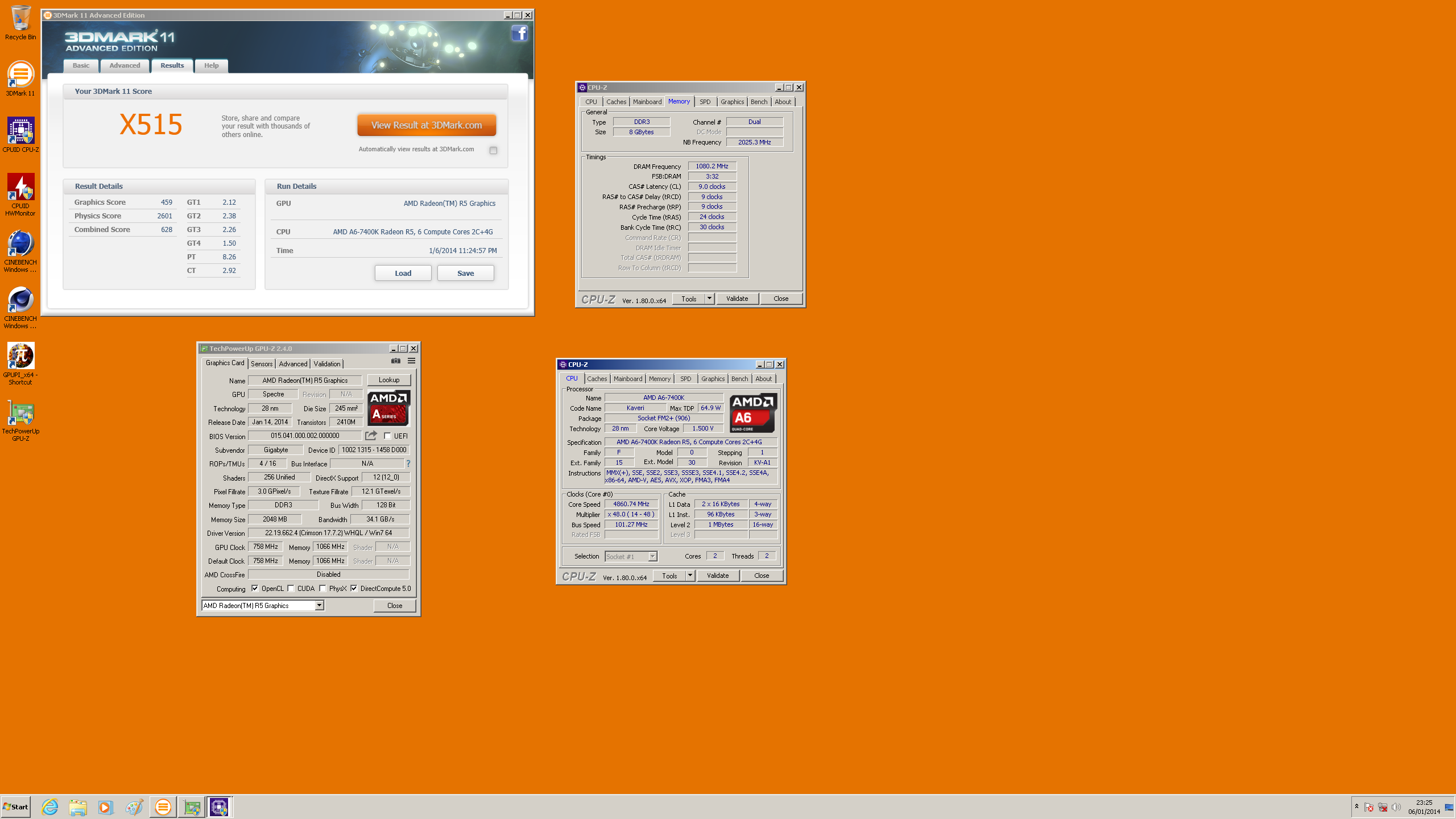1456x819 pixels.
Task: Open the SPD tab in CPU-Z Memory window
Action: (x=705, y=102)
